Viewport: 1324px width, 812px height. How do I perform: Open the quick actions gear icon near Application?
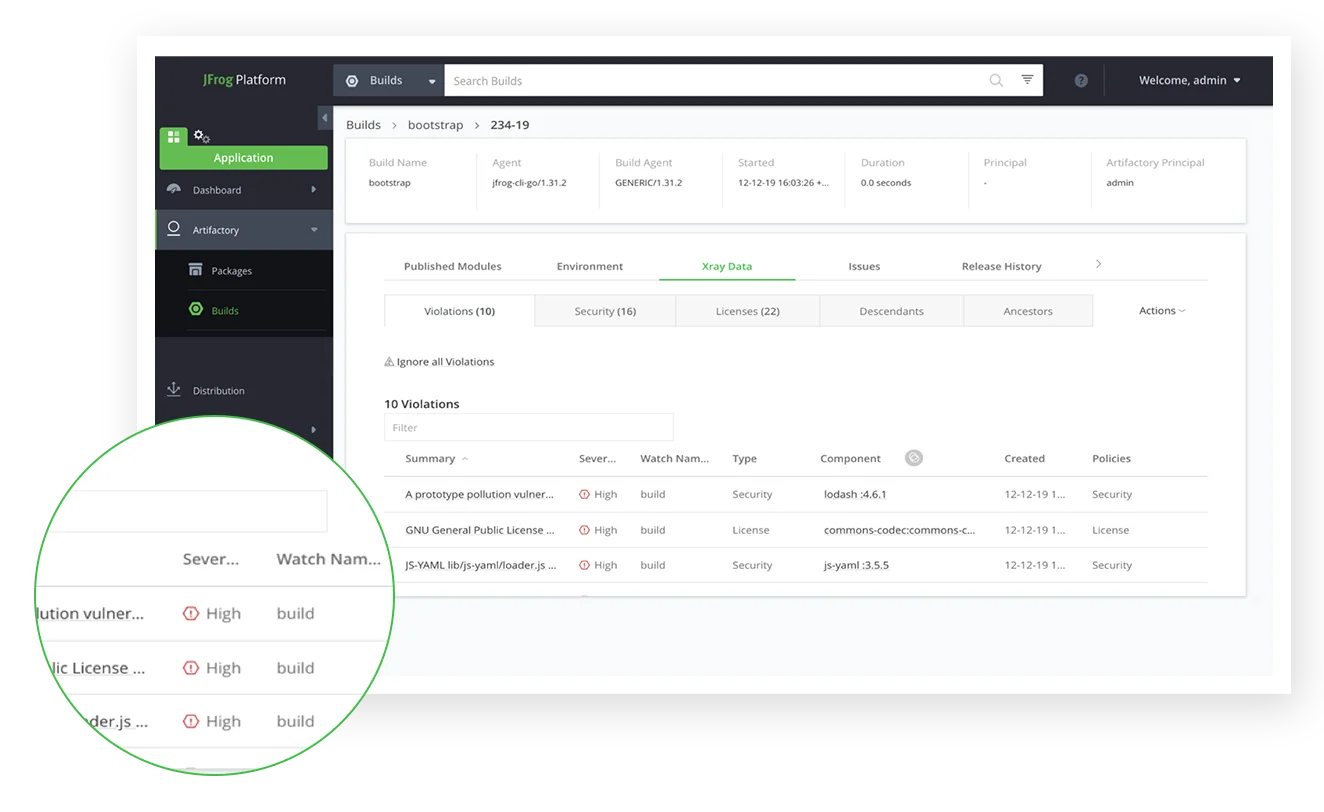[x=201, y=134]
